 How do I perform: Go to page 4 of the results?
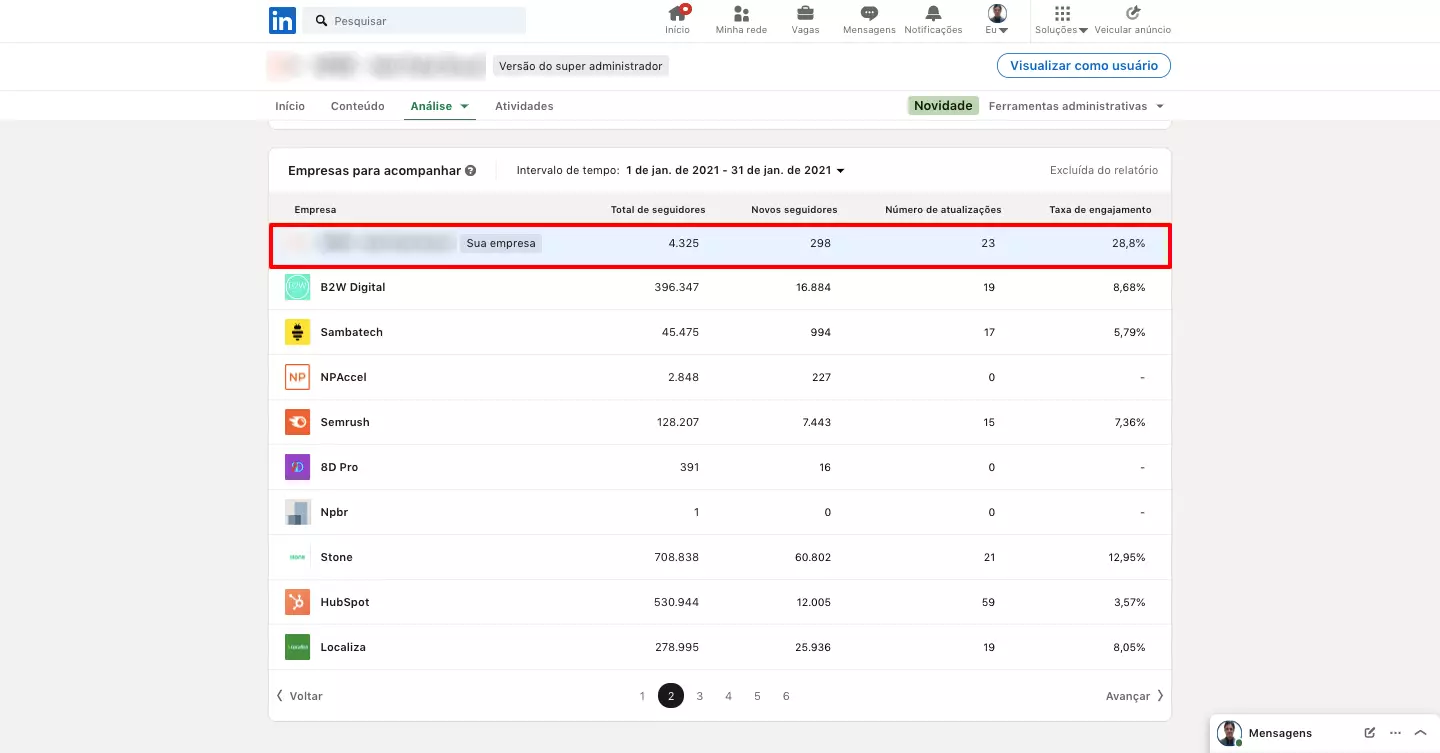click(x=728, y=695)
